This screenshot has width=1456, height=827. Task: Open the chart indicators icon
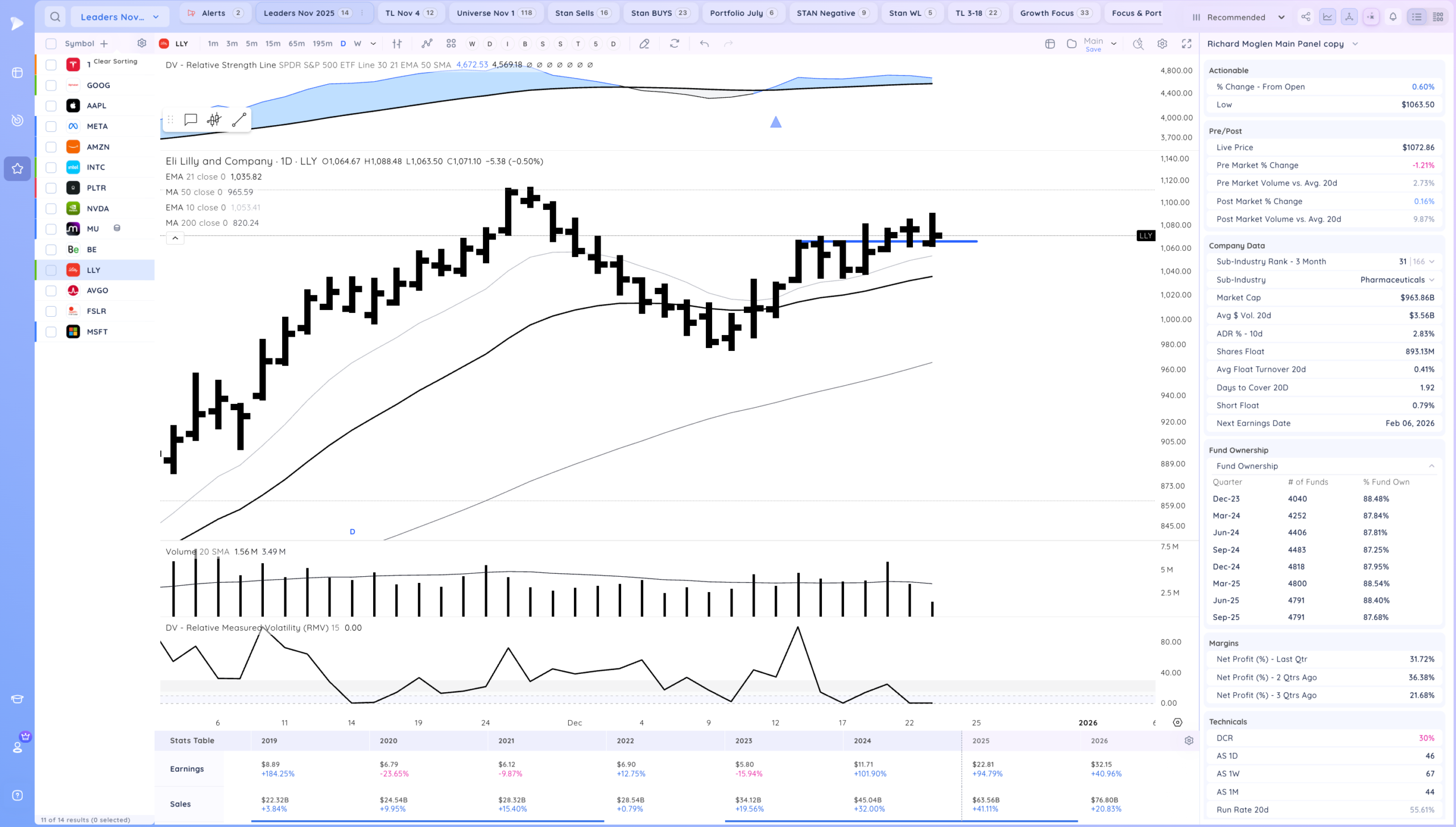[x=427, y=44]
